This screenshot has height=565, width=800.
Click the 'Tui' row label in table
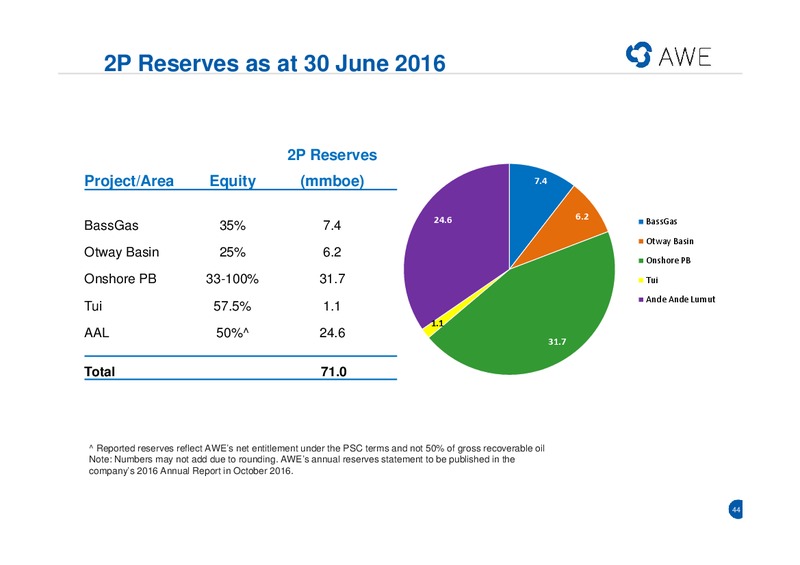coord(93,306)
